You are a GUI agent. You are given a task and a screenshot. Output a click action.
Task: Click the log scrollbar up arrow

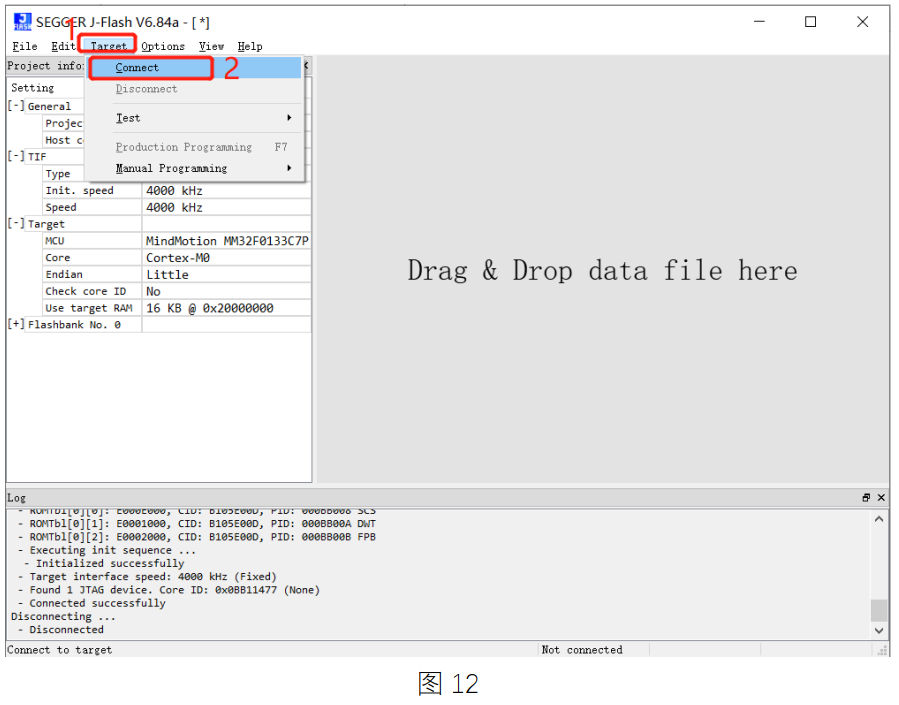878,519
